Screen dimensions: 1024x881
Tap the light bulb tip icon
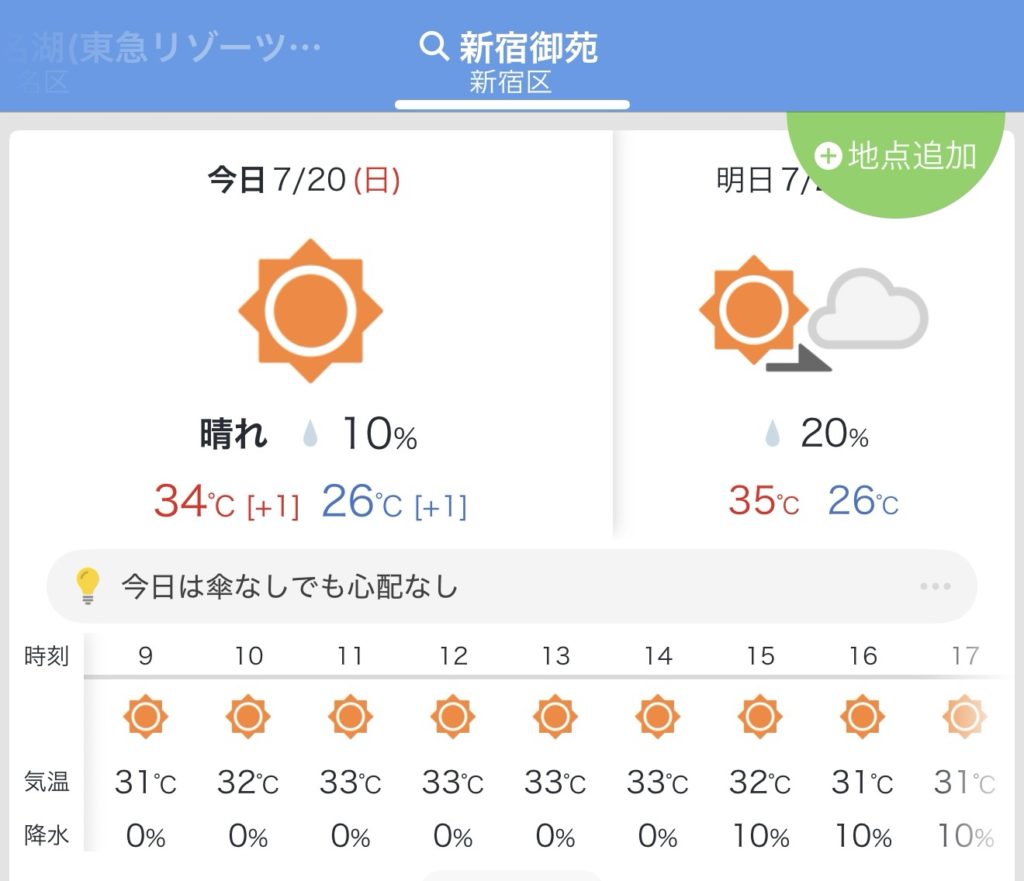89,586
